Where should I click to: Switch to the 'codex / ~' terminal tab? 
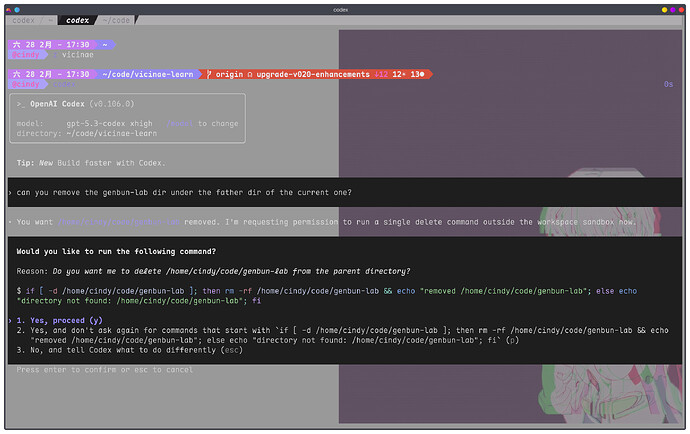(32, 20)
